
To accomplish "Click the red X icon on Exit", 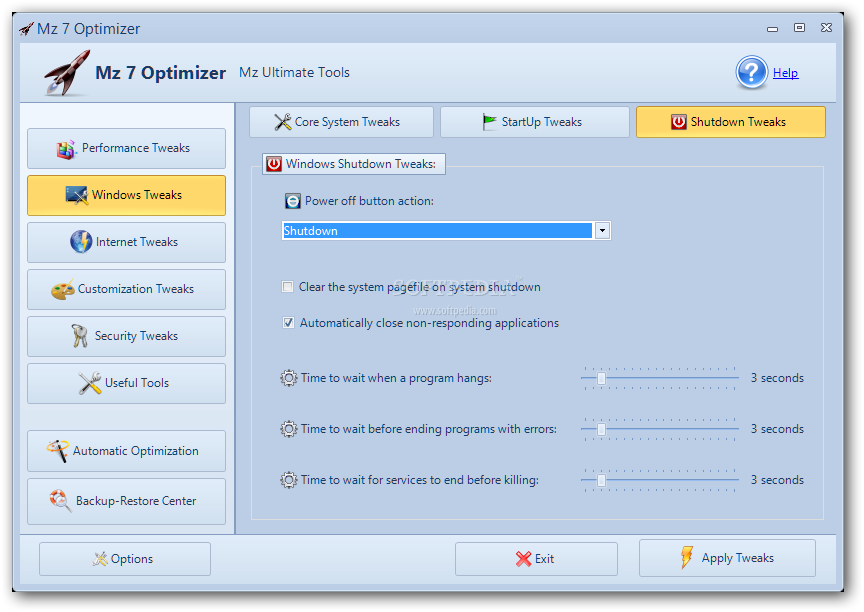I will 523,559.
